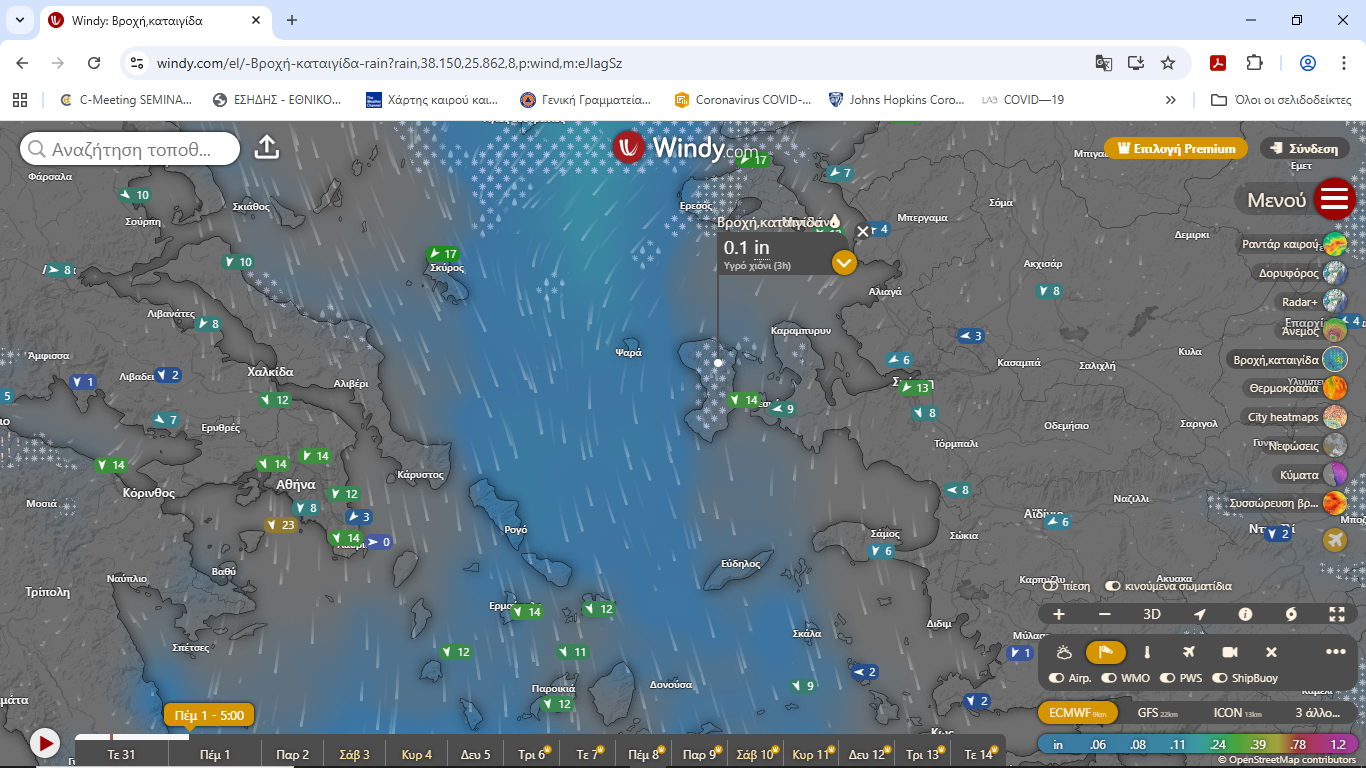Image resolution: width=1366 pixels, height=768 pixels.
Task: Toggle the ShipBuoy stations switch
Action: [1220, 678]
